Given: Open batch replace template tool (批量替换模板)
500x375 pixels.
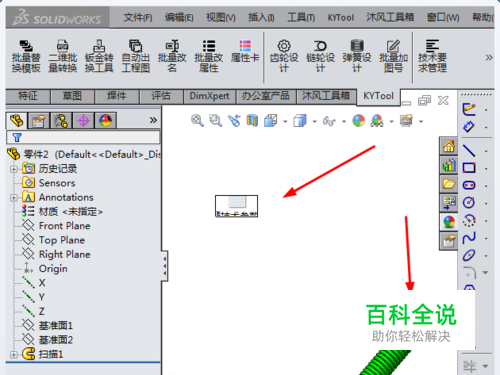Looking at the screenshot, I should [x=26, y=56].
